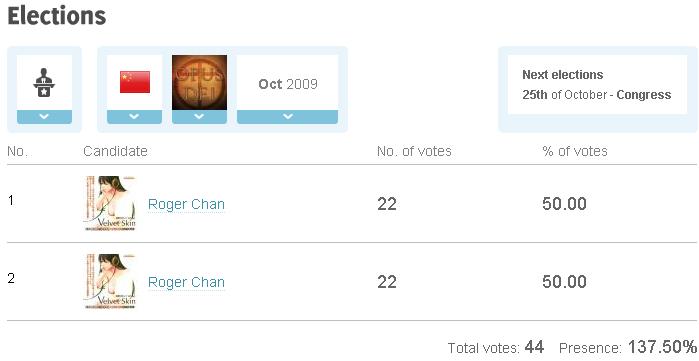
Task: Click the second candidate's avatar thumbnail
Action: (x=110, y=281)
